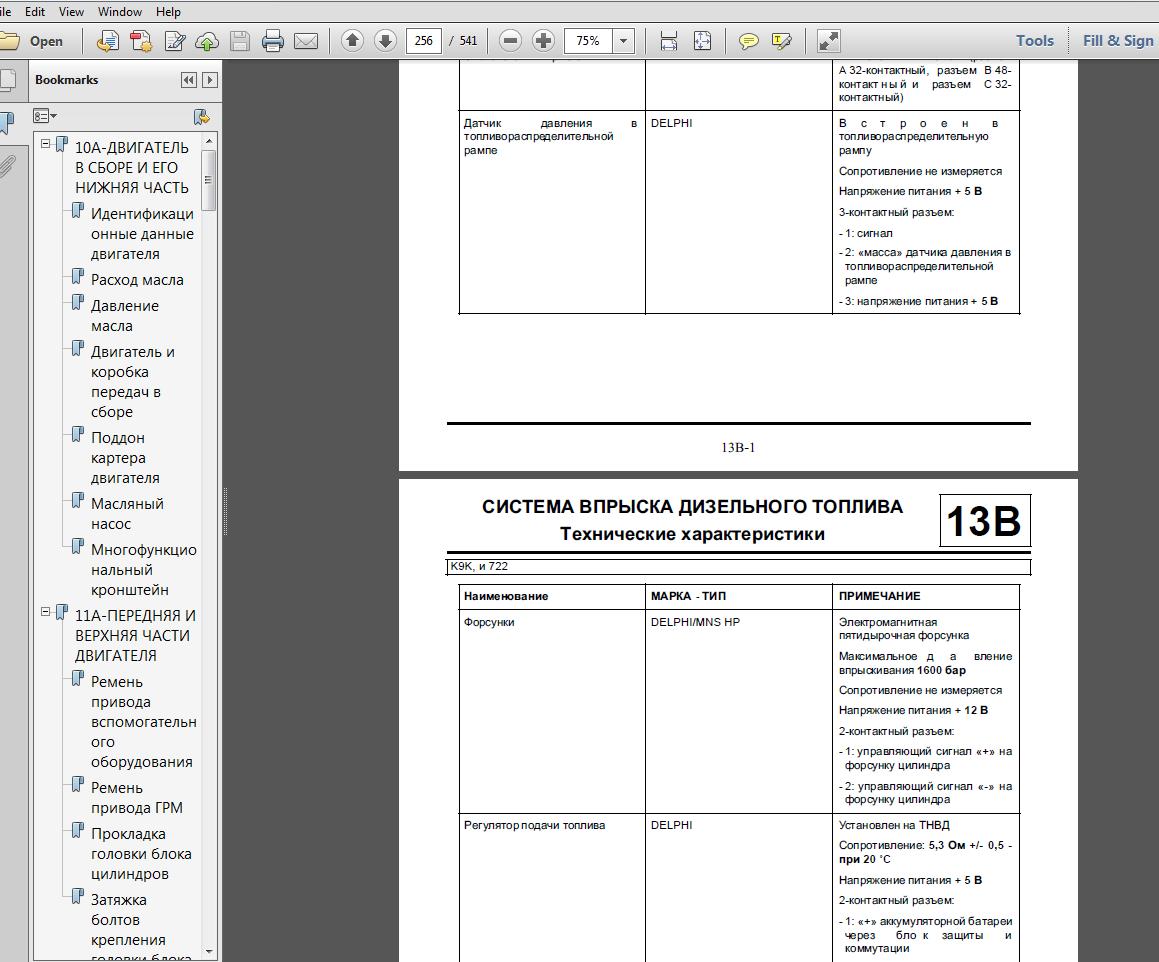Add a sticky note comment
This screenshot has height=962, width=1159.
(x=749, y=41)
